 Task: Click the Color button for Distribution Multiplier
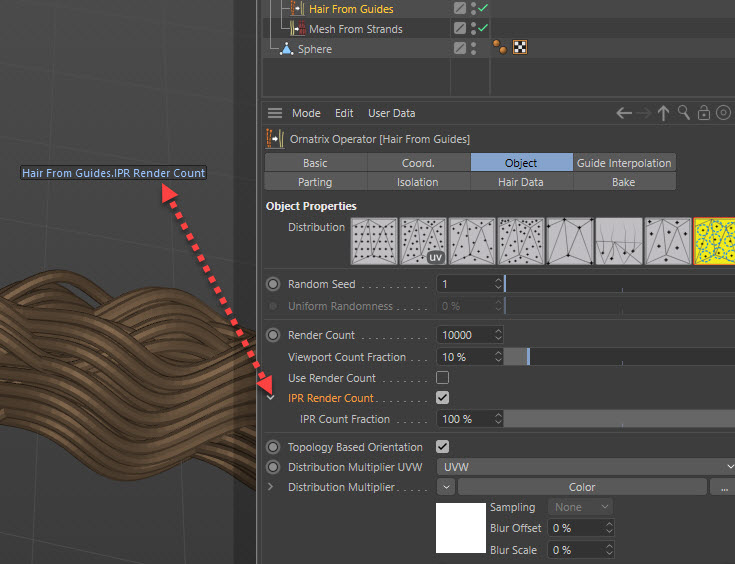pos(582,488)
